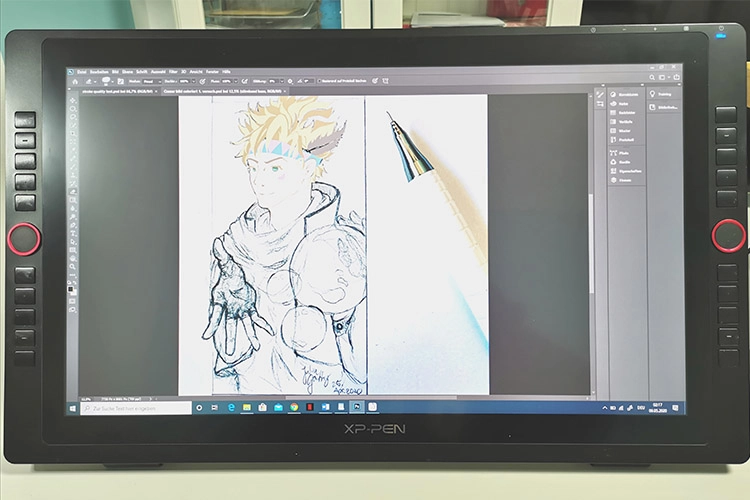This screenshot has height=500, width=750.
Task: Open the Training learn panel
Action: pos(662,94)
